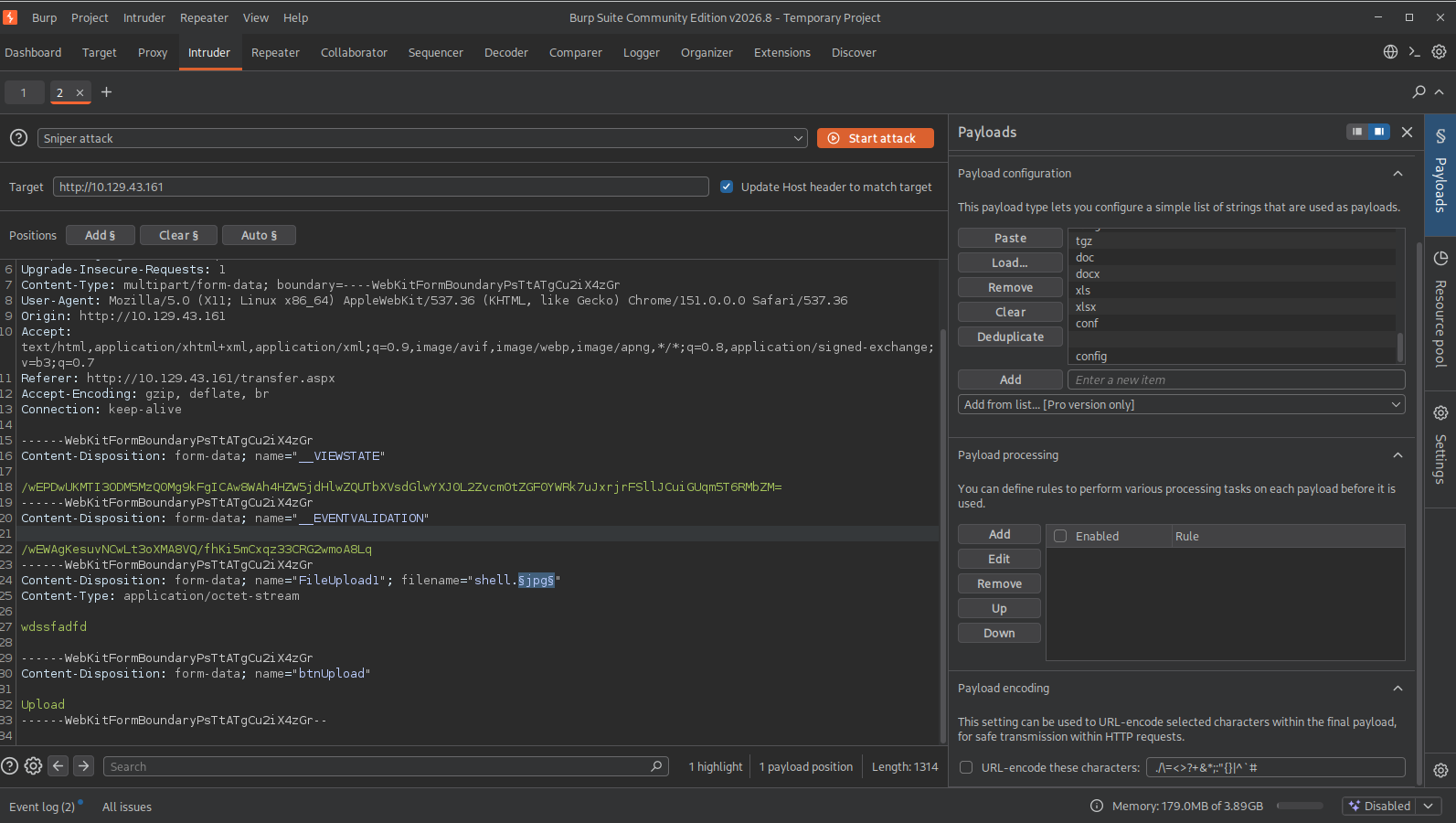1456x823 pixels.
Task: Click the help icon beside editor search
Action: [x=10, y=766]
